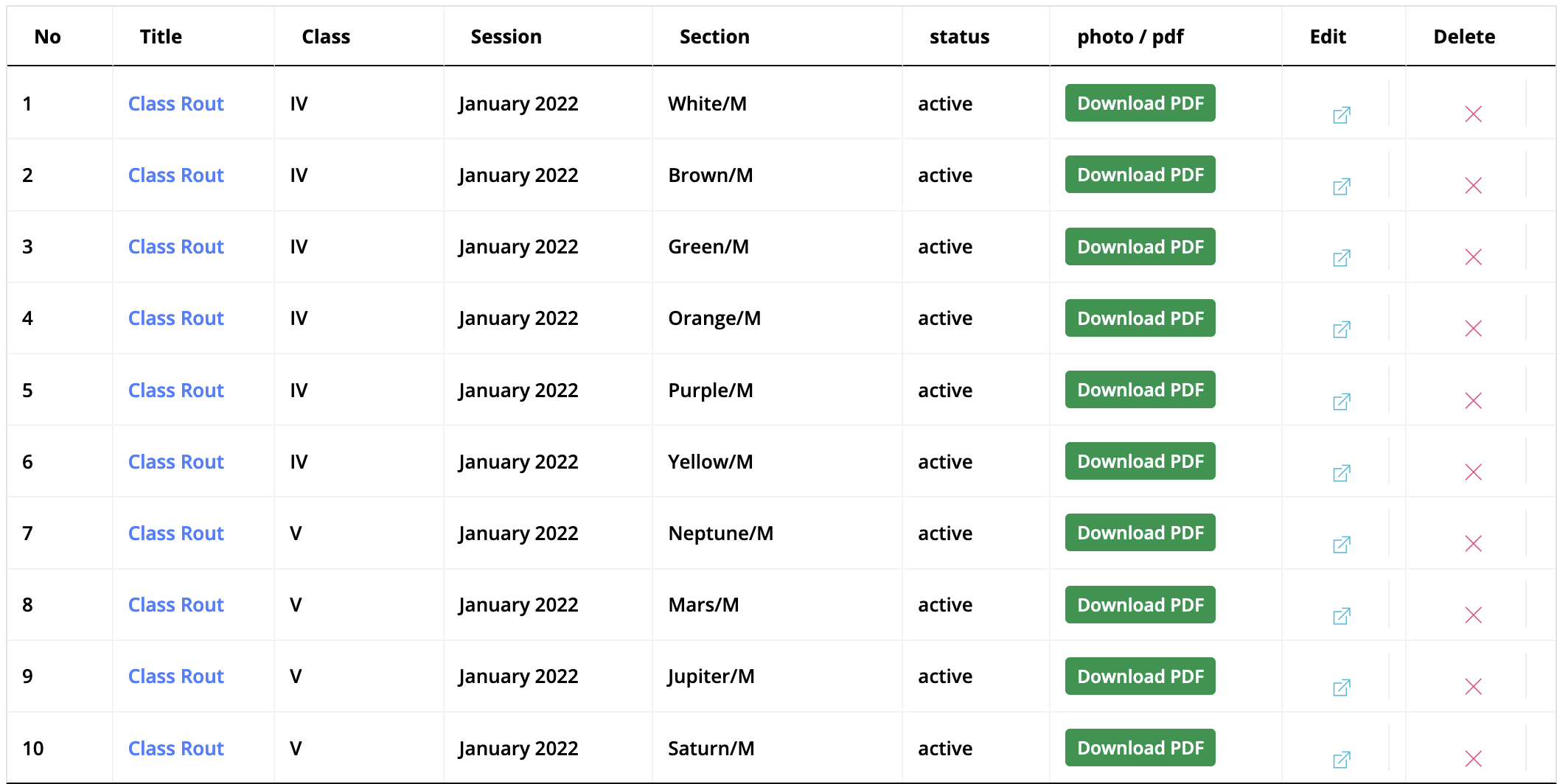Edit the Neptune/M row entry

pyautogui.click(x=1341, y=545)
